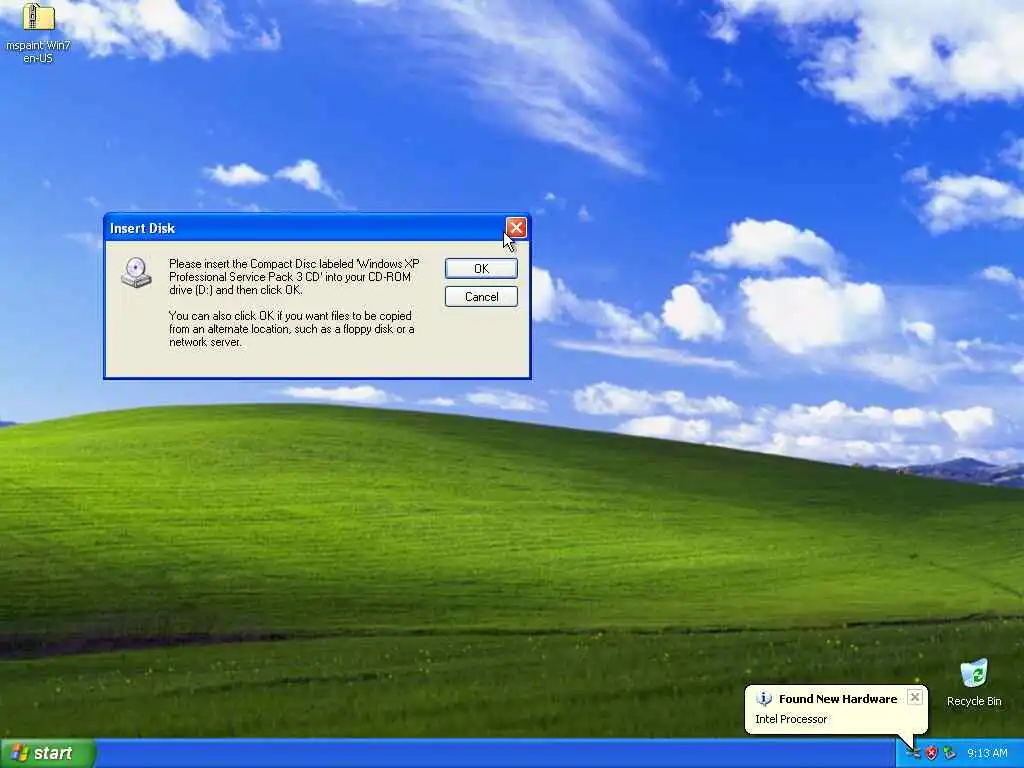1024x768 pixels.
Task: Close the Insert Disk dialog window
Action: pyautogui.click(x=516, y=227)
